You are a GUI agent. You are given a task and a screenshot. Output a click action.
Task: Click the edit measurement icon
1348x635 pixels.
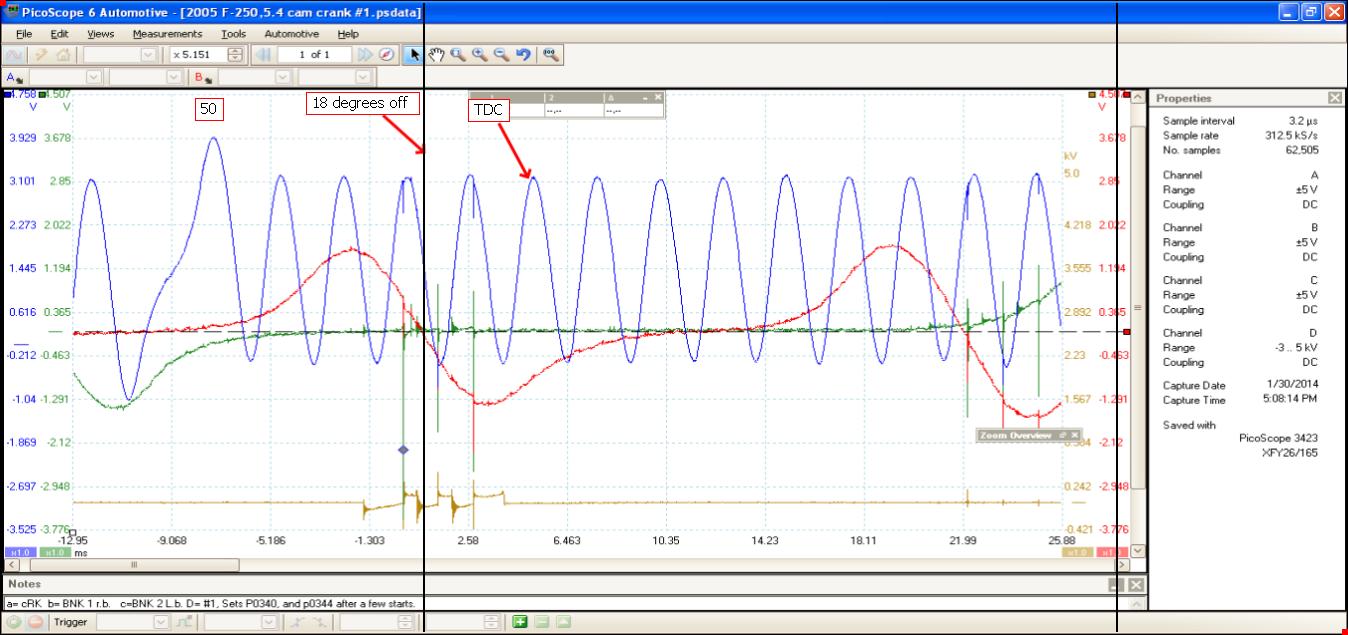(563, 622)
